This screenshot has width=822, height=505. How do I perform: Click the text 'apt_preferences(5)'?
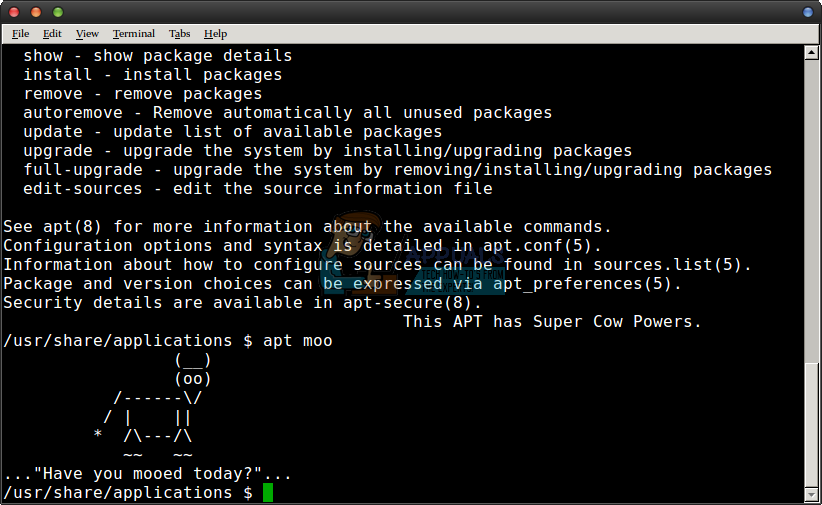[582, 284]
